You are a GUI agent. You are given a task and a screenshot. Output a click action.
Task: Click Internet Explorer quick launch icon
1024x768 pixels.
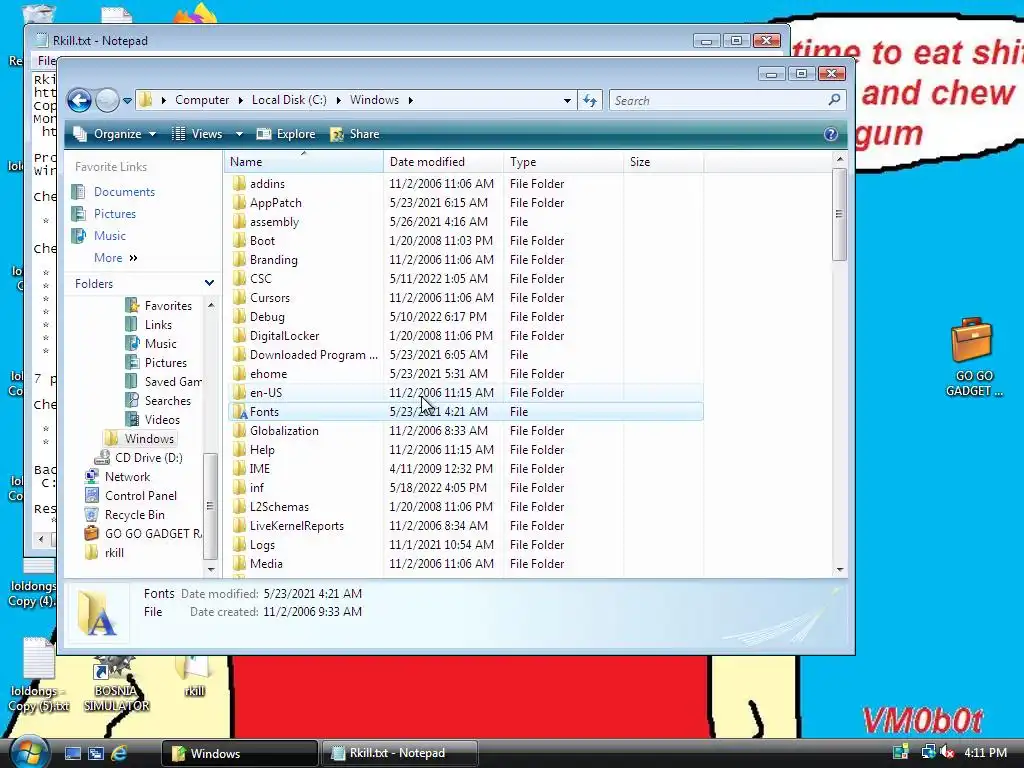119,753
